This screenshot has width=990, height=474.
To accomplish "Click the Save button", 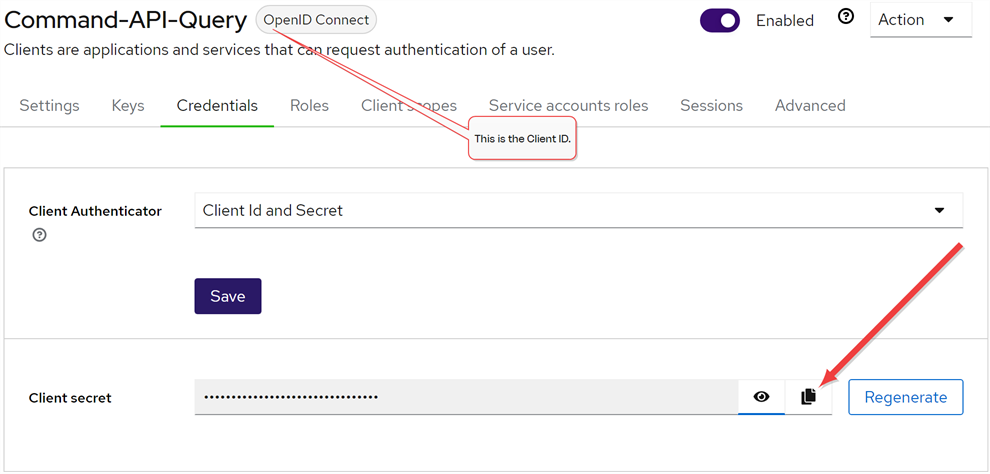I will [227, 296].
